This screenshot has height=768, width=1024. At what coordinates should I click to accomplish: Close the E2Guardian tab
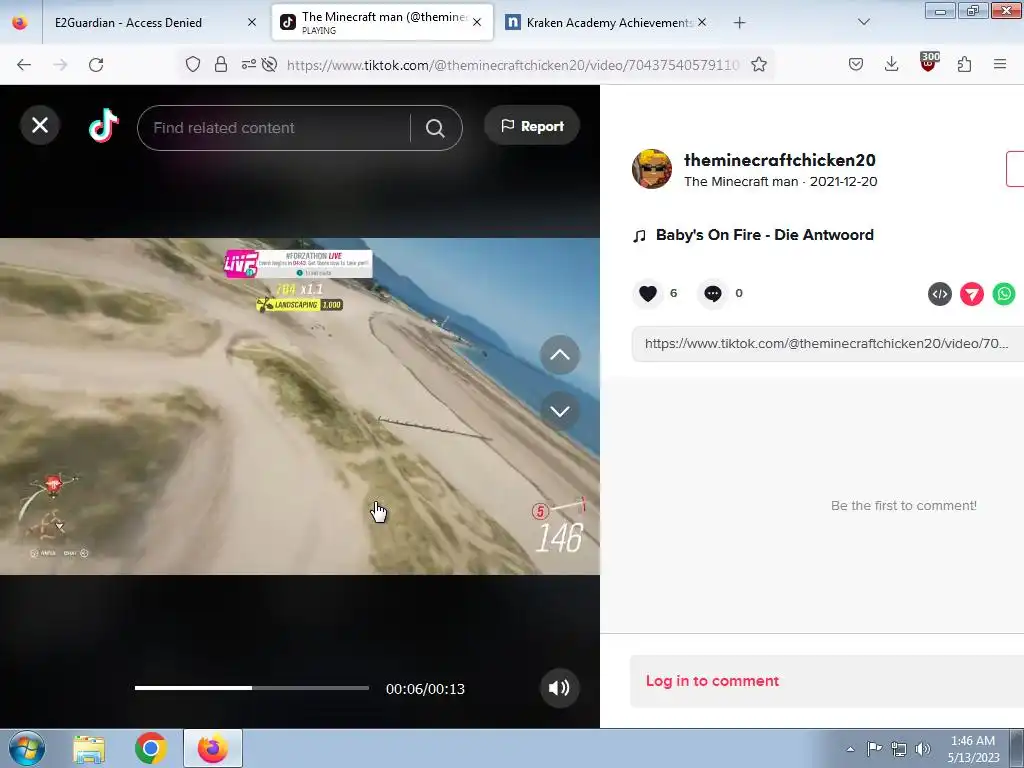(x=251, y=22)
